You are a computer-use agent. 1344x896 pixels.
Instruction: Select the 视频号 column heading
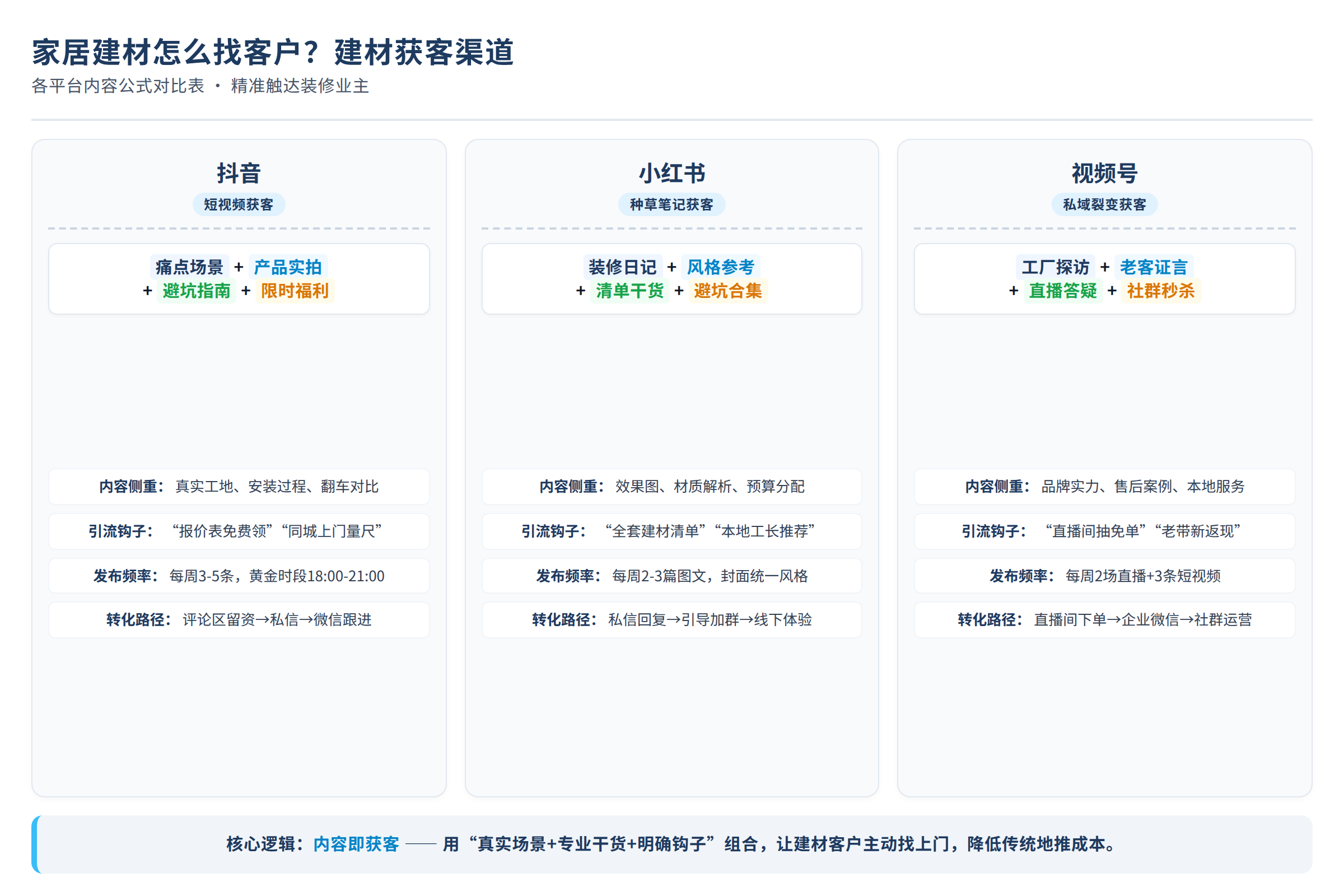(x=1104, y=173)
